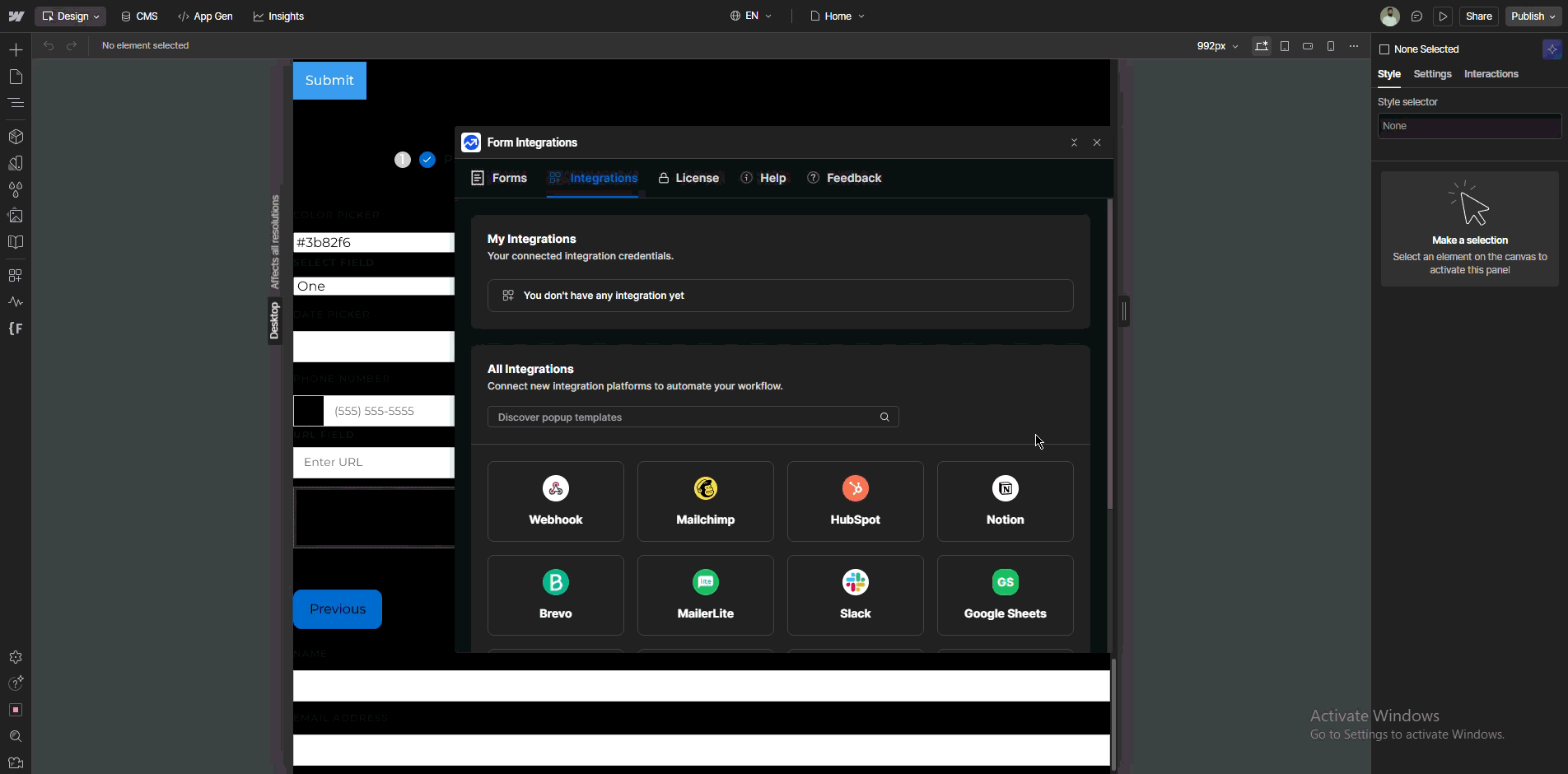
Task: Select the white radio button on canvas
Action: click(x=403, y=160)
